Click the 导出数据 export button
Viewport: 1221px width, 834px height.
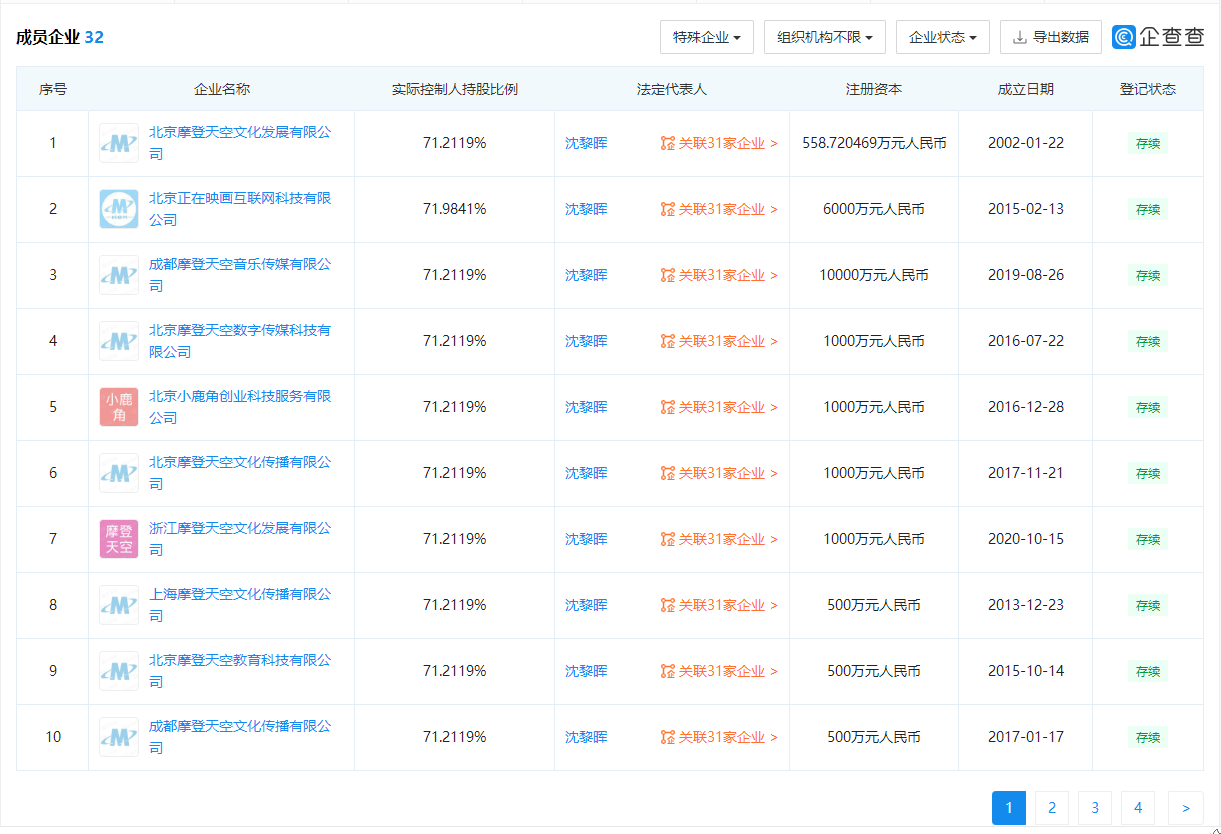[x=1051, y=37]
